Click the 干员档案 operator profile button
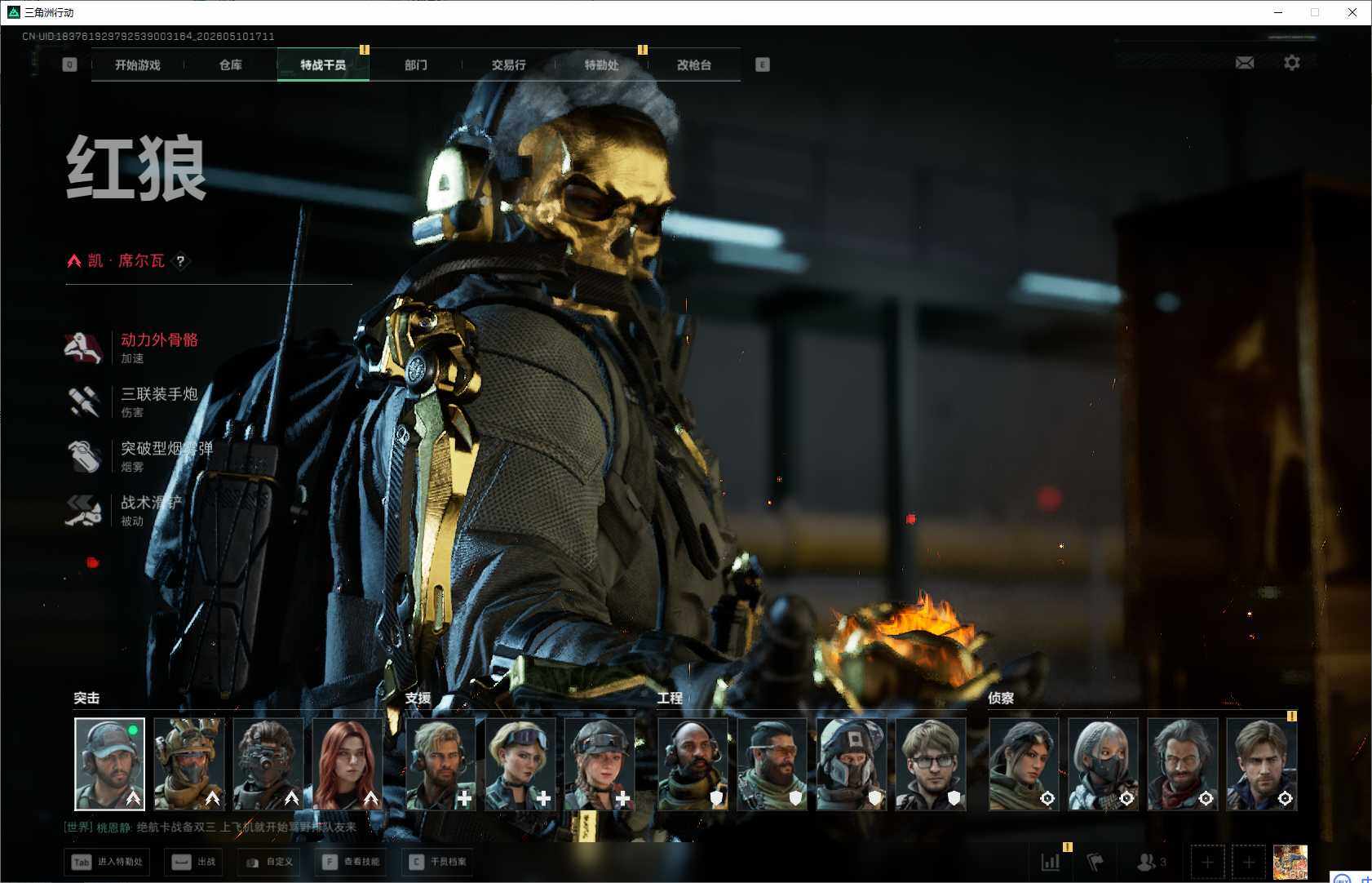The width and height of the screenshot is (1372, 883). coord(439,862)
